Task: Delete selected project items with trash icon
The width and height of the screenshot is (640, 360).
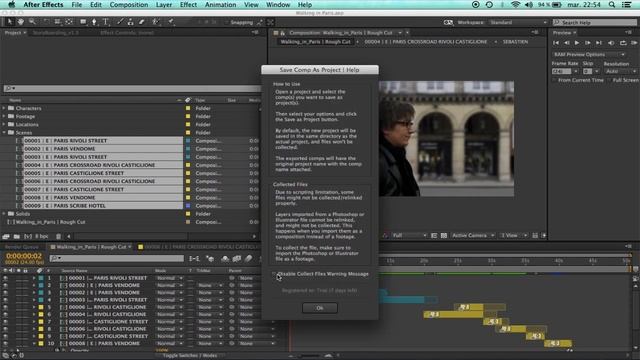Action: coord(58,236)
